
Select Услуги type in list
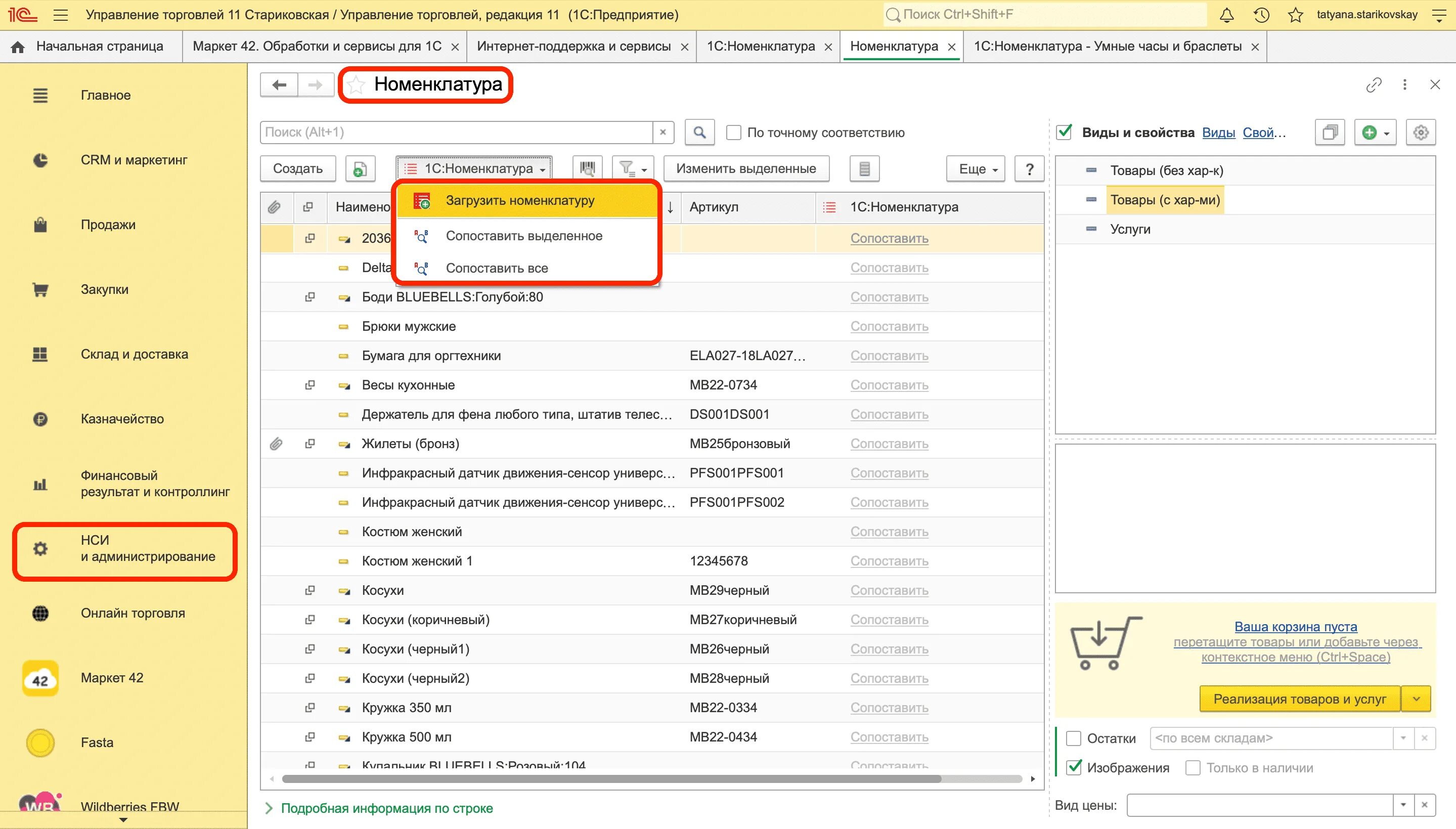tap(1130, 229)
